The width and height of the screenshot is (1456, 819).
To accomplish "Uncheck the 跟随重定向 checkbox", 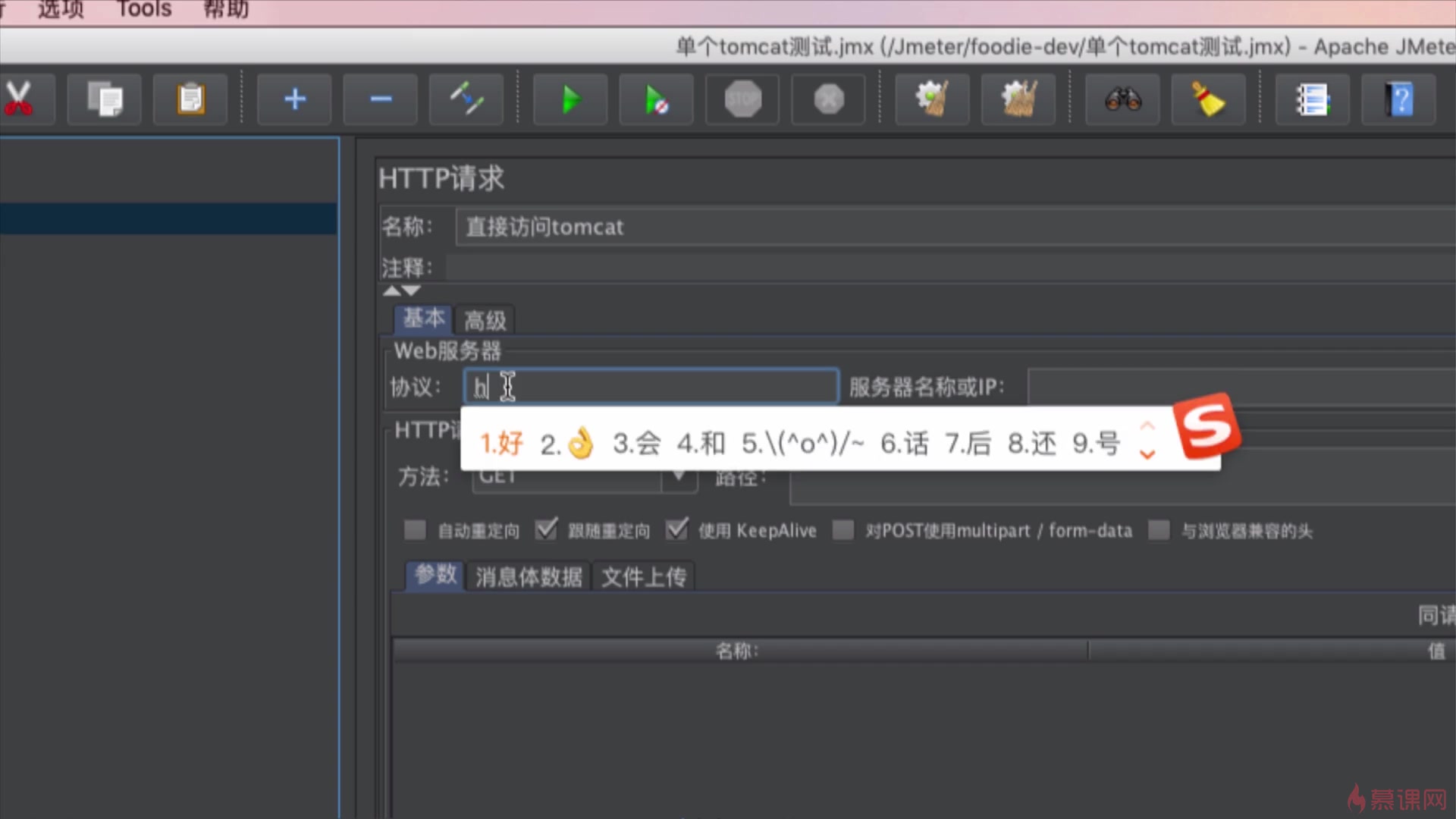I will pyautogui.click(x=546, y=530).
